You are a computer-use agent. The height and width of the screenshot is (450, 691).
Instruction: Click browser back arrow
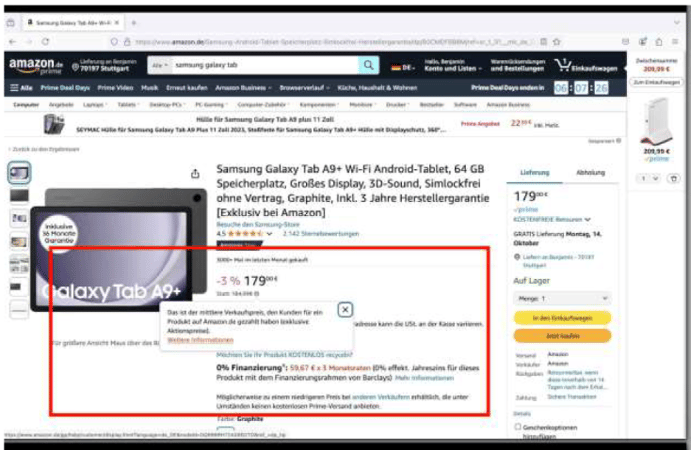(x=12, y=42)
